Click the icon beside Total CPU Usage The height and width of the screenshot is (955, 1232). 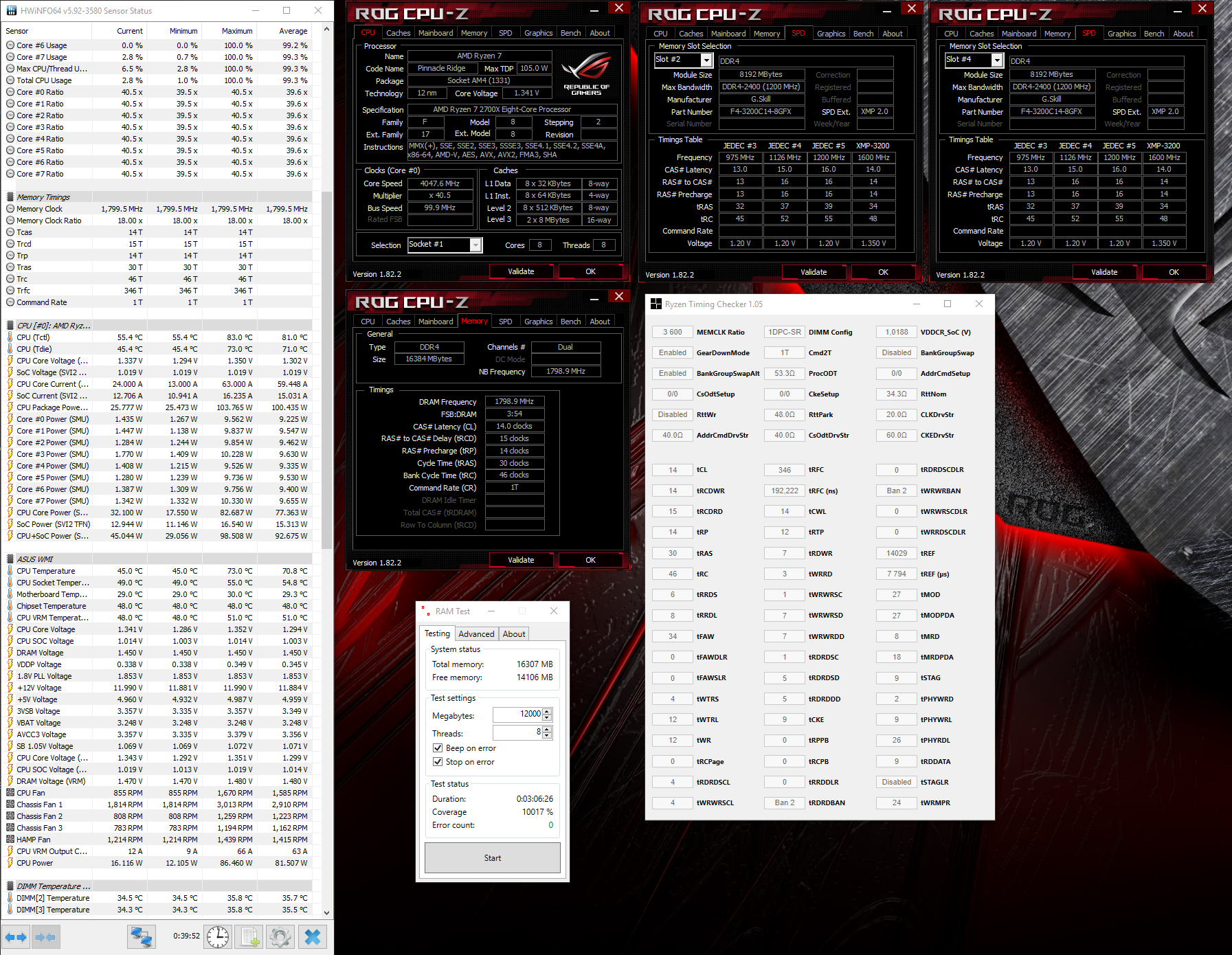[x=10, y=80]
